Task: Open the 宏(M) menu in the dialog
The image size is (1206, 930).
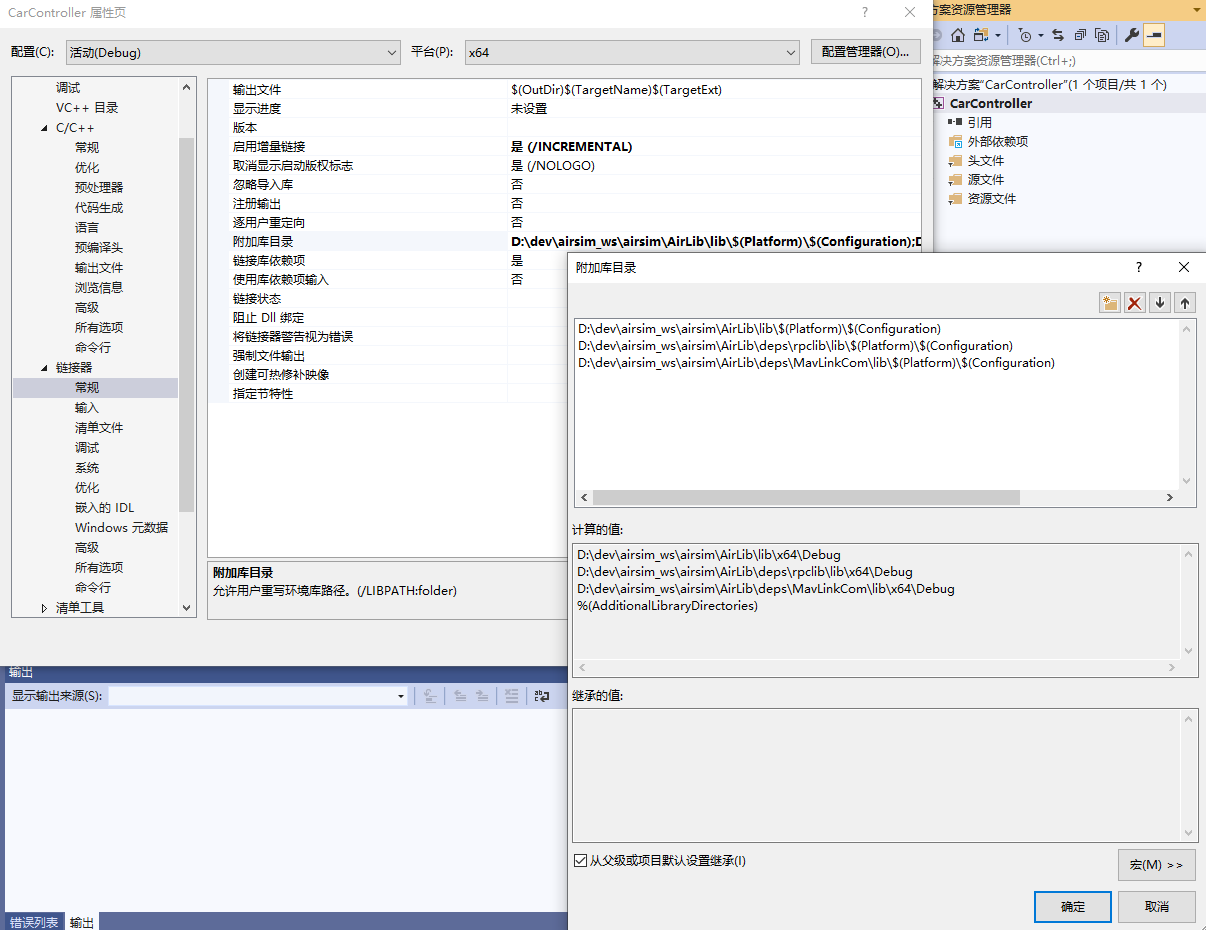Action: coord(1156,864)
